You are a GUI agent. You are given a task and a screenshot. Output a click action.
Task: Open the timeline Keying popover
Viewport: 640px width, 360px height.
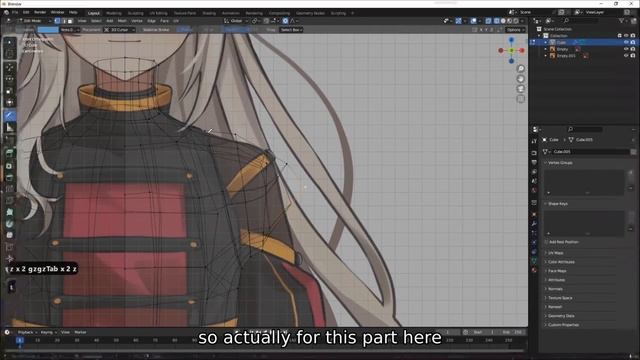tap(48, 332)
